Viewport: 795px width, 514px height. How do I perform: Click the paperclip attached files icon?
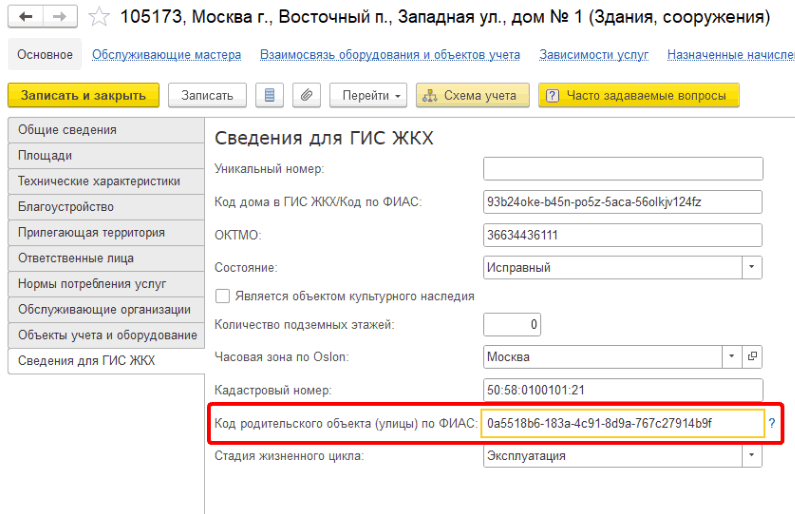[x=306, y=95]
